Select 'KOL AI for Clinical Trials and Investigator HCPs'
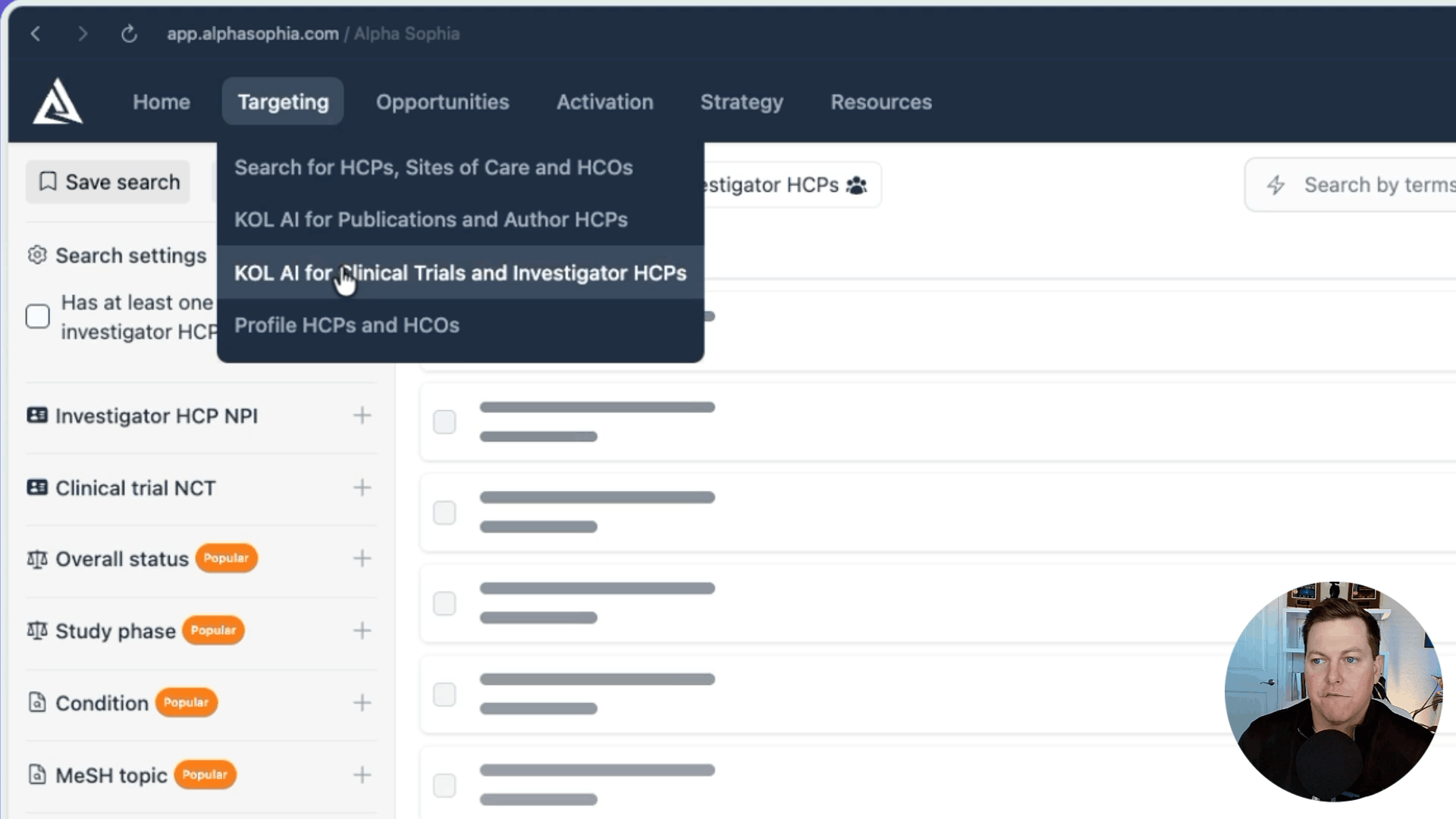The image size is (1456, 819). 460,273
